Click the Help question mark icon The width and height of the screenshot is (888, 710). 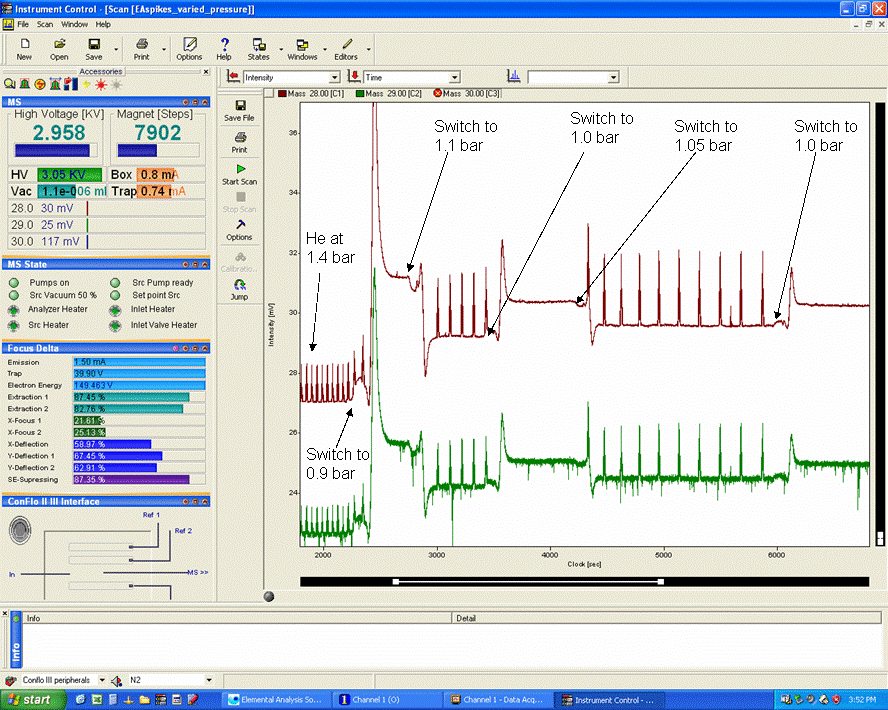tap(224, 44)
